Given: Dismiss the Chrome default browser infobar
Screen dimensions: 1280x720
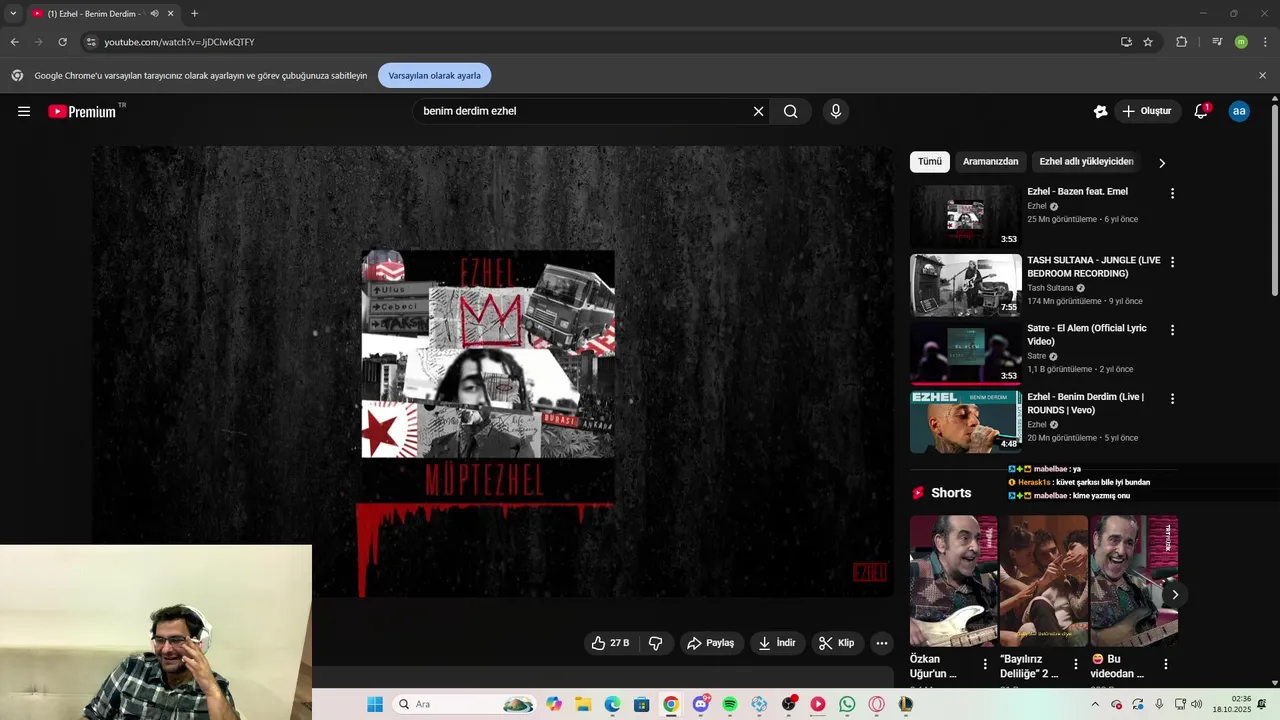Looking at the screenshot, I should tap(1262, 75).
